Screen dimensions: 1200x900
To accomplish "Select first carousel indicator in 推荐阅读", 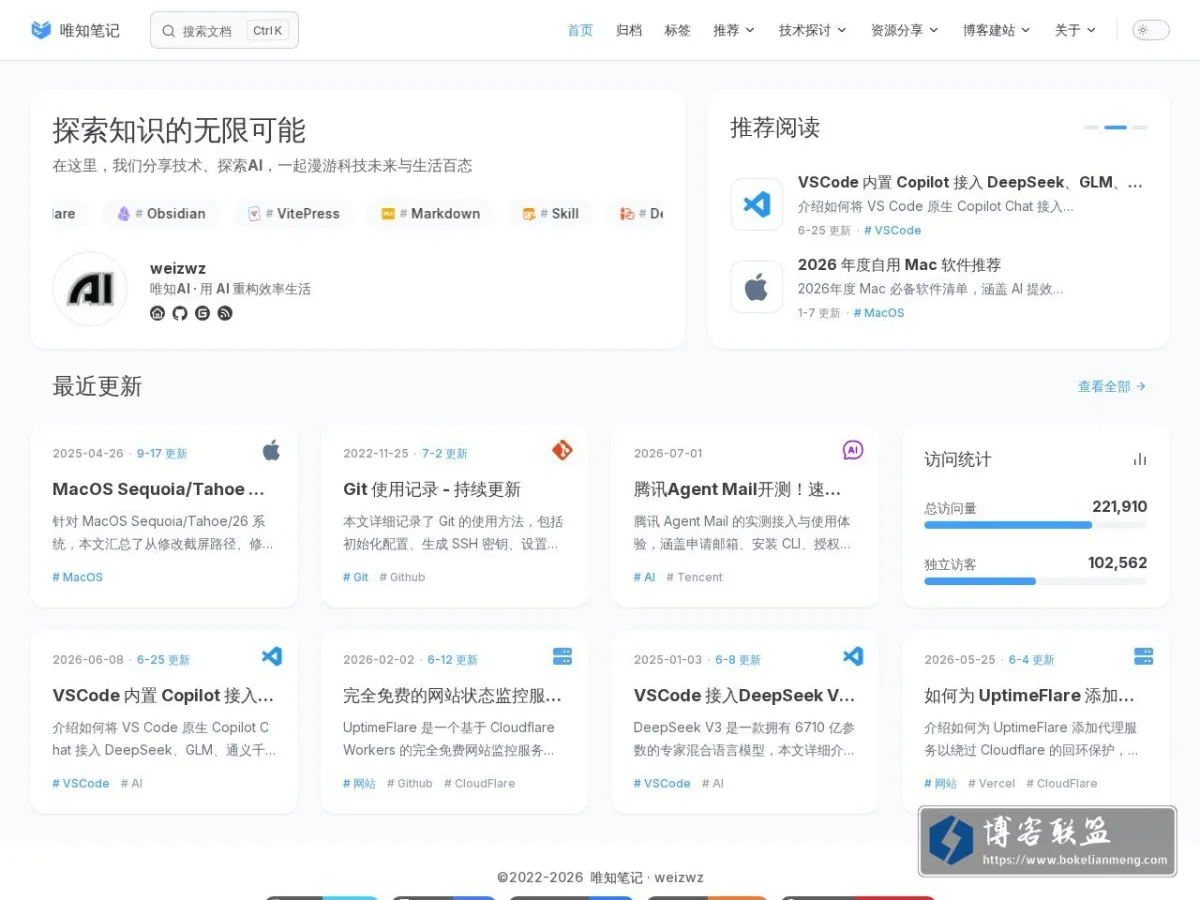I will pos(1091,128).
